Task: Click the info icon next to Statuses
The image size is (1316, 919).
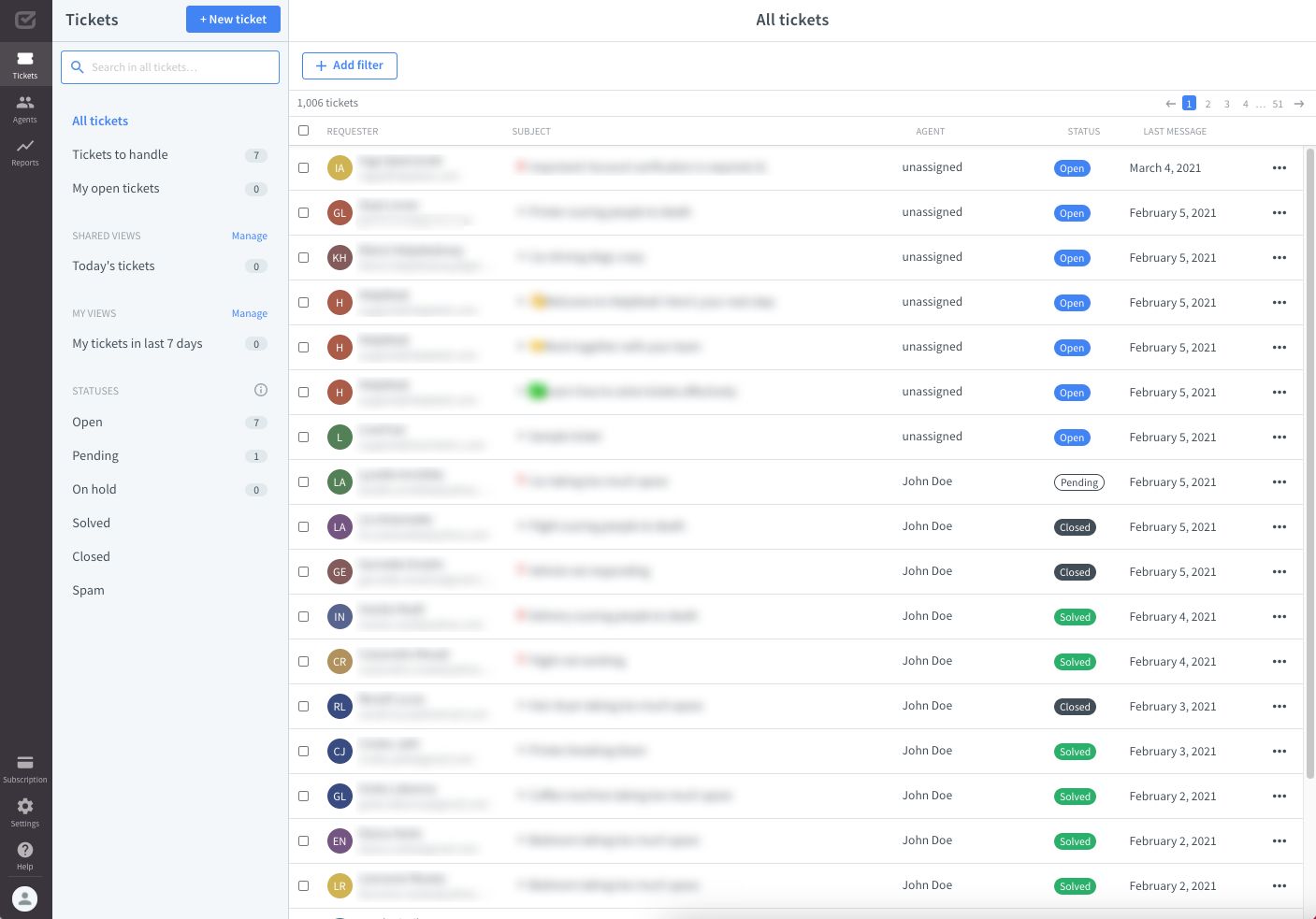Action: click(x=260, y=390)
